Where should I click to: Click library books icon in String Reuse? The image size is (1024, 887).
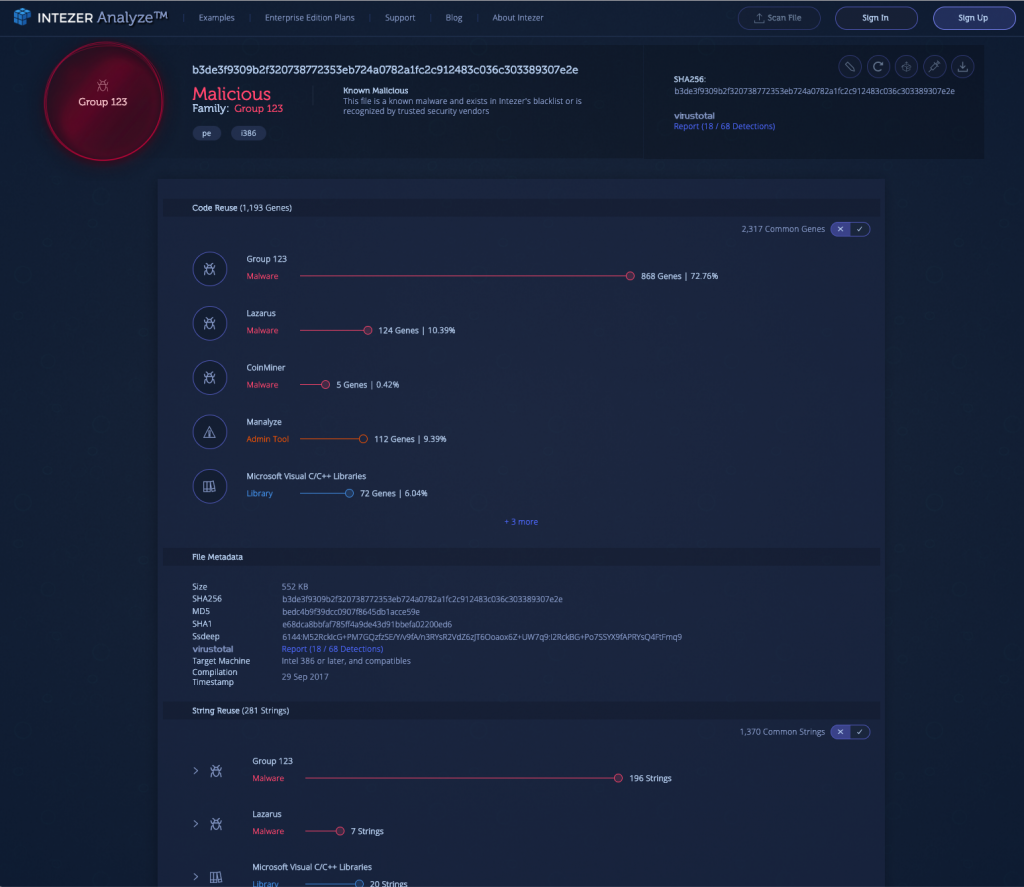point(216,877)
